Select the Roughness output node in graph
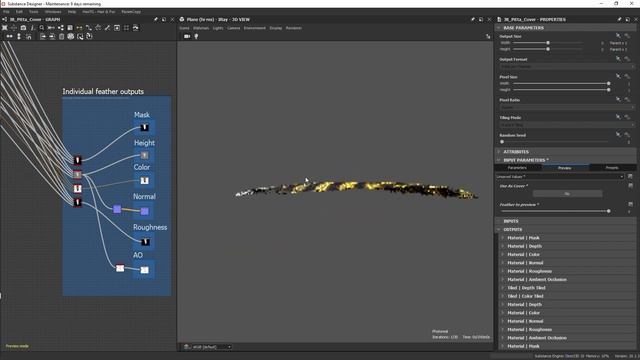 pos(145,242)
